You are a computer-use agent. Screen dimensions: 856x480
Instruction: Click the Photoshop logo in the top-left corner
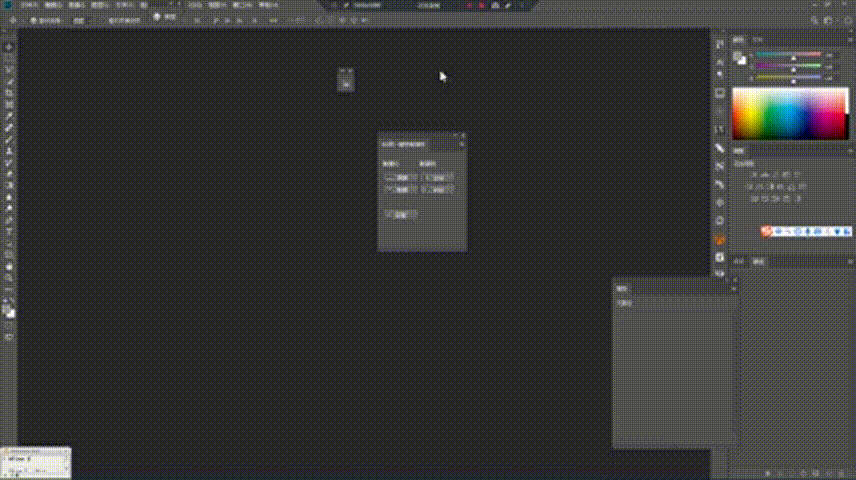pyautogui.click(x=8, y=5)
